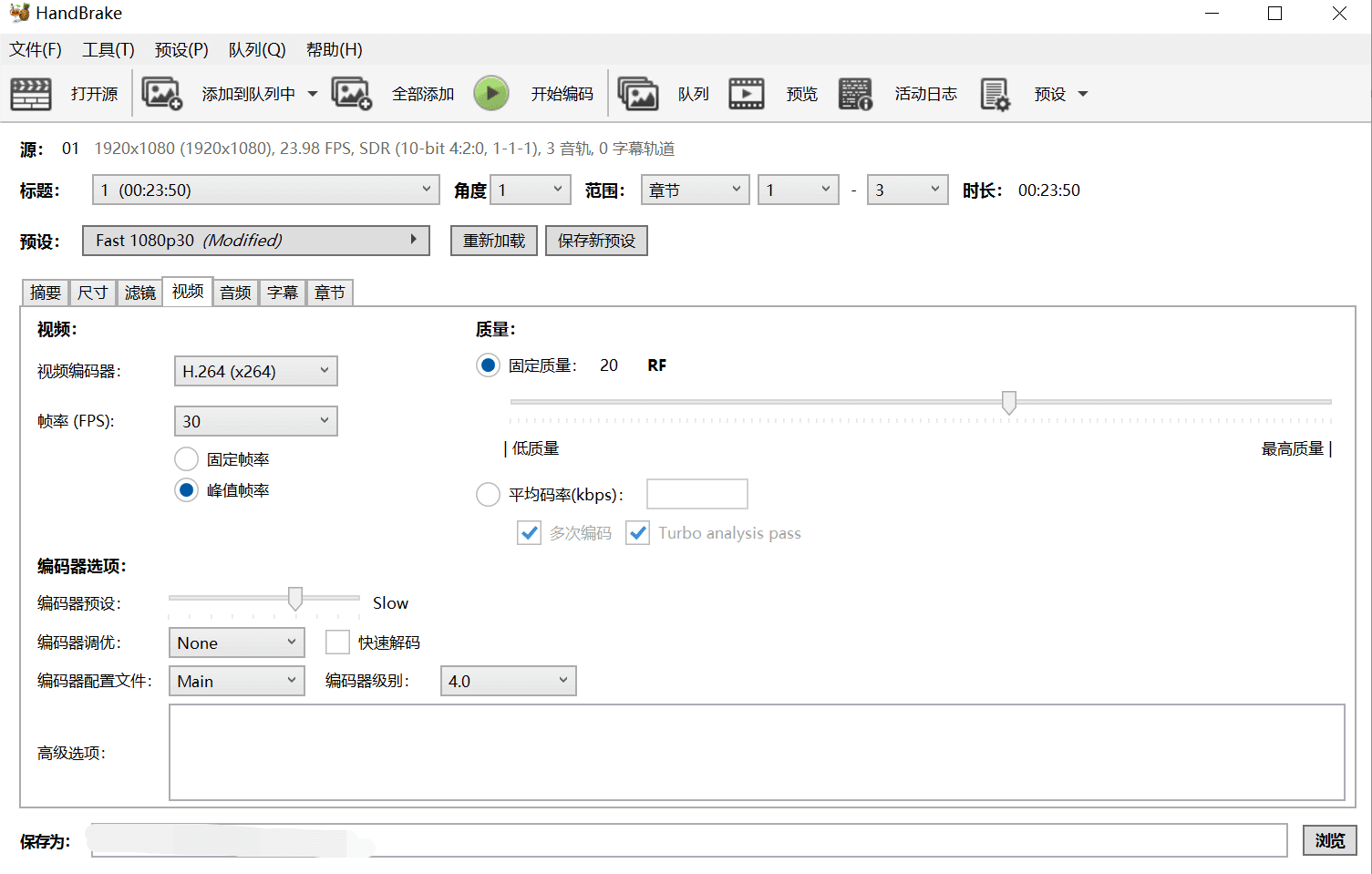This screenshot has height=874, width=1372.
Task: Open the Fast 1080p30 preset selector
Action: pyautogui.click(x=256, y=241)
